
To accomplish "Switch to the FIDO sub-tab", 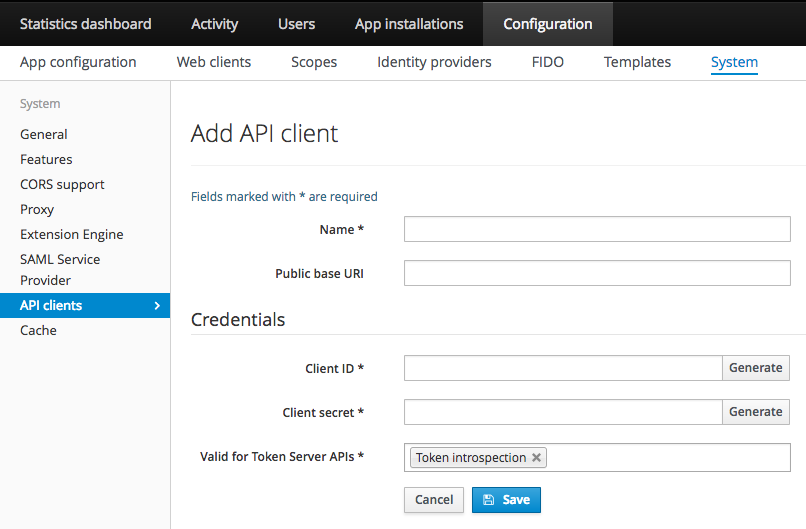I will [547, 62].
